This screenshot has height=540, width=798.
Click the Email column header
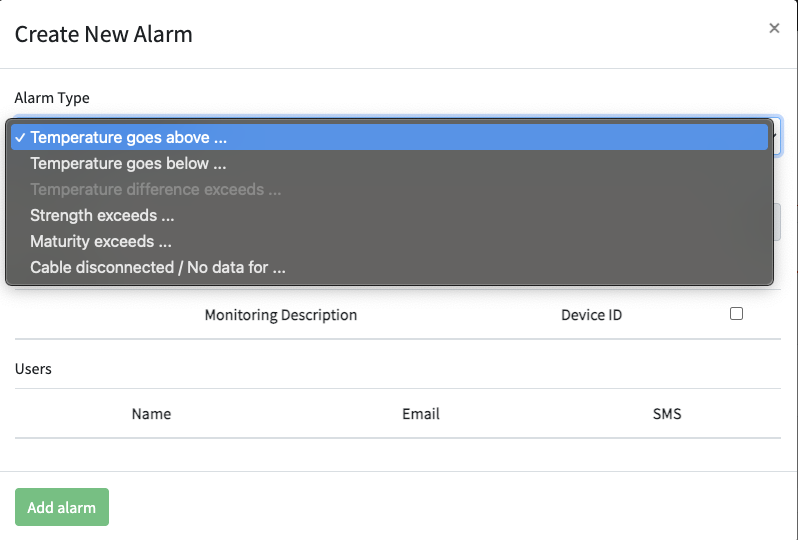[421, 413]
